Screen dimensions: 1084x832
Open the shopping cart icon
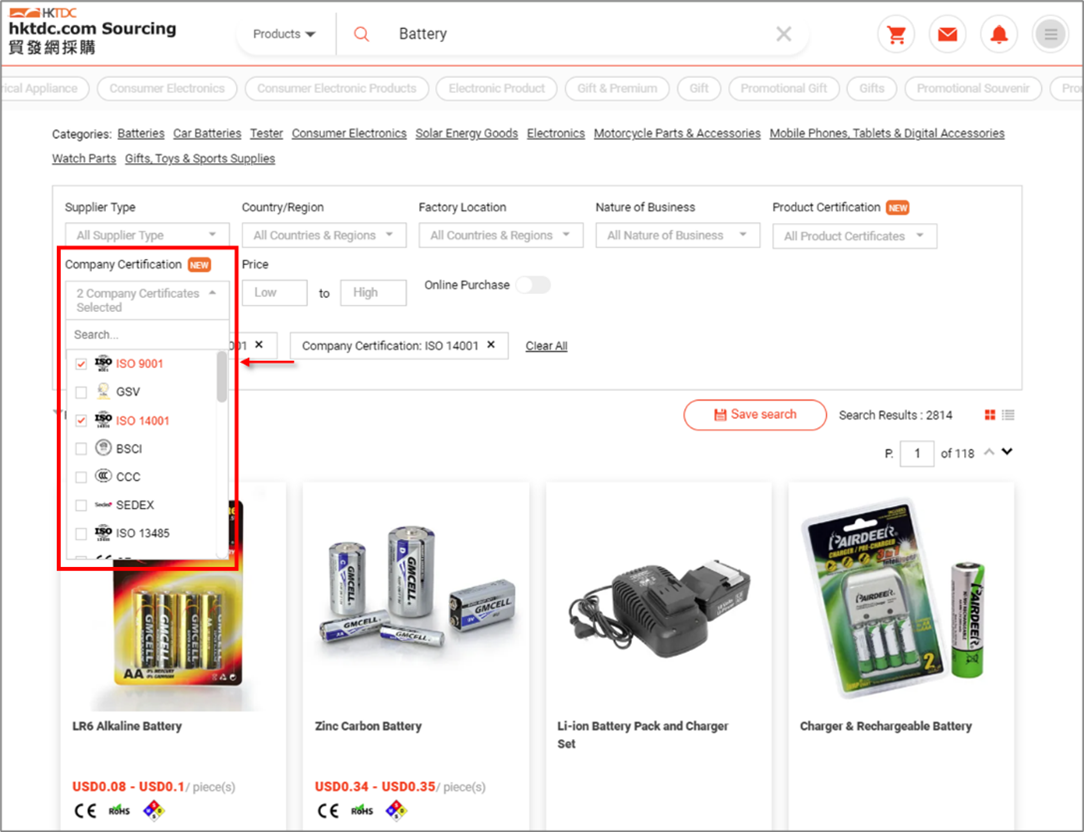tap(896, 35)
